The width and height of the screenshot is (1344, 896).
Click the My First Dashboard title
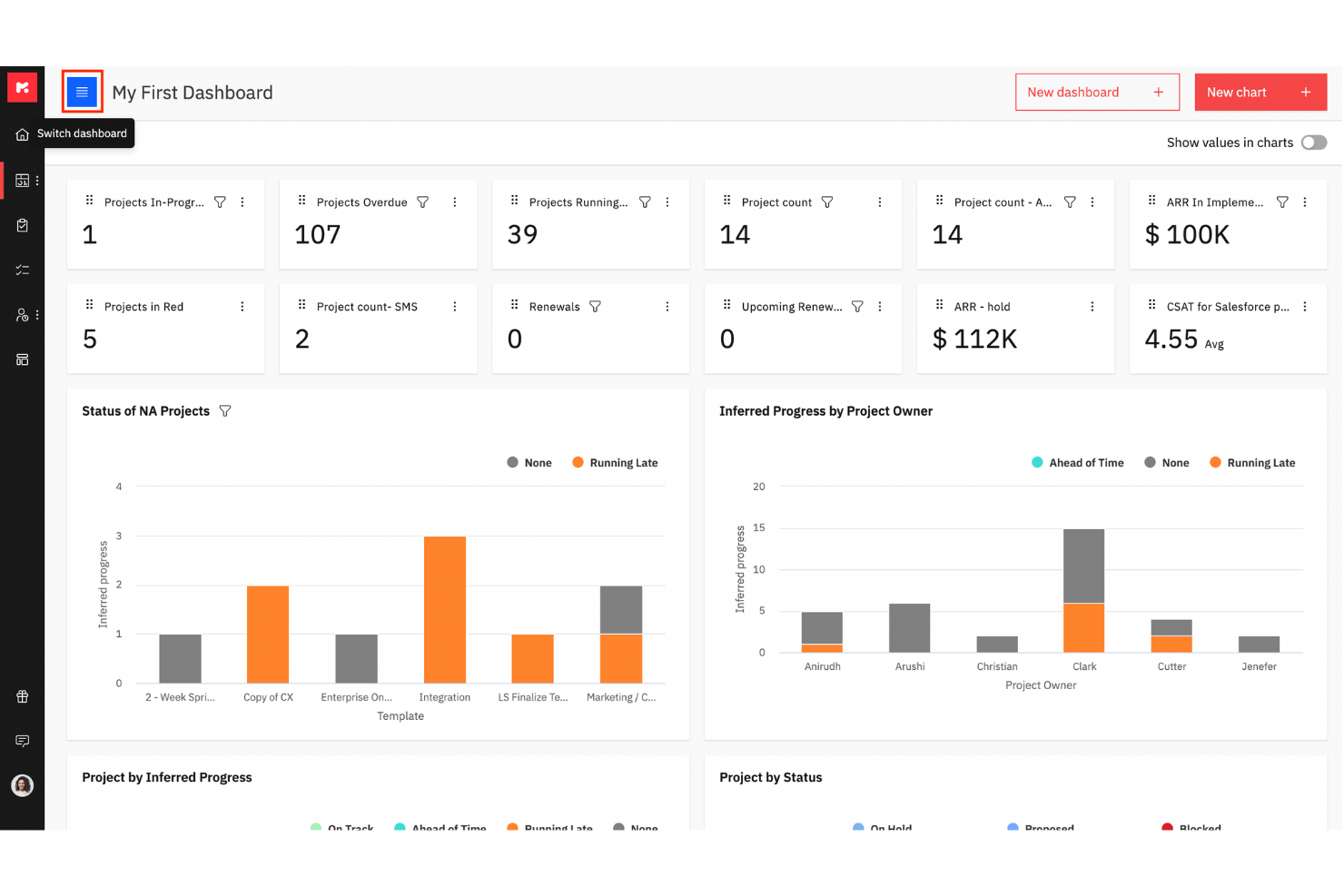point(193,93)
